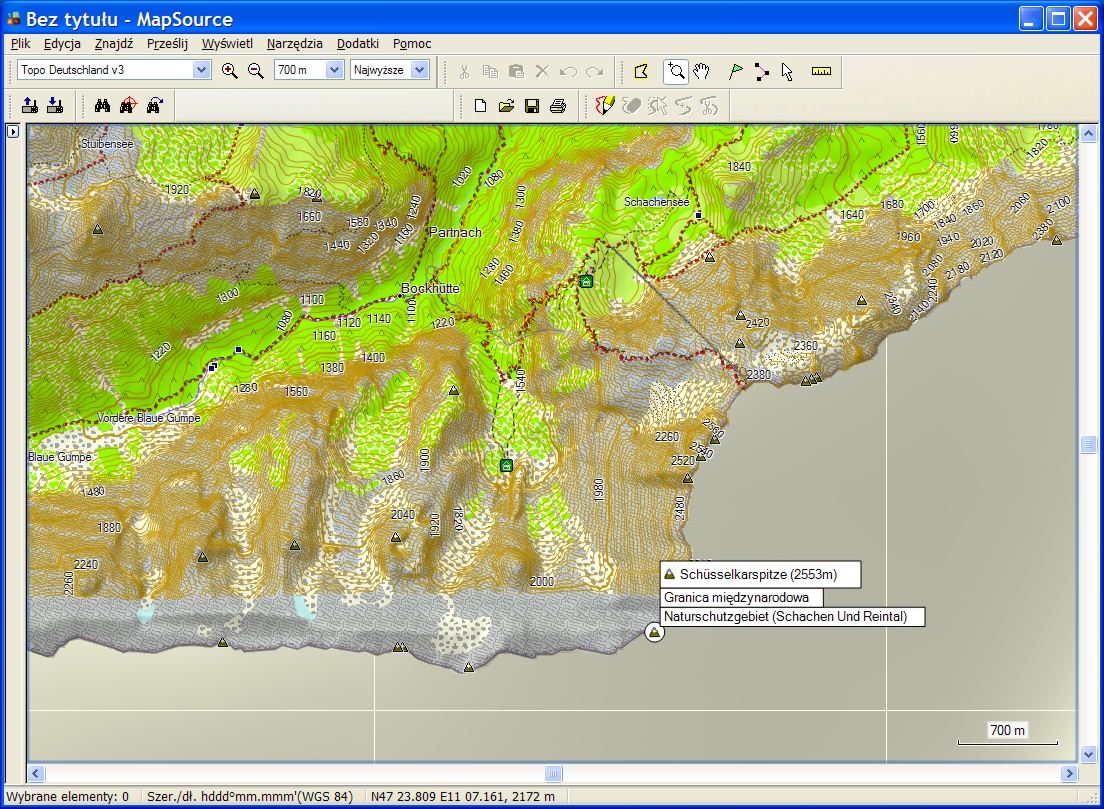Click the Find places binoculars icon
Image resolution: width=1104 pixels, height=809 pixels.
coord(102,105)
